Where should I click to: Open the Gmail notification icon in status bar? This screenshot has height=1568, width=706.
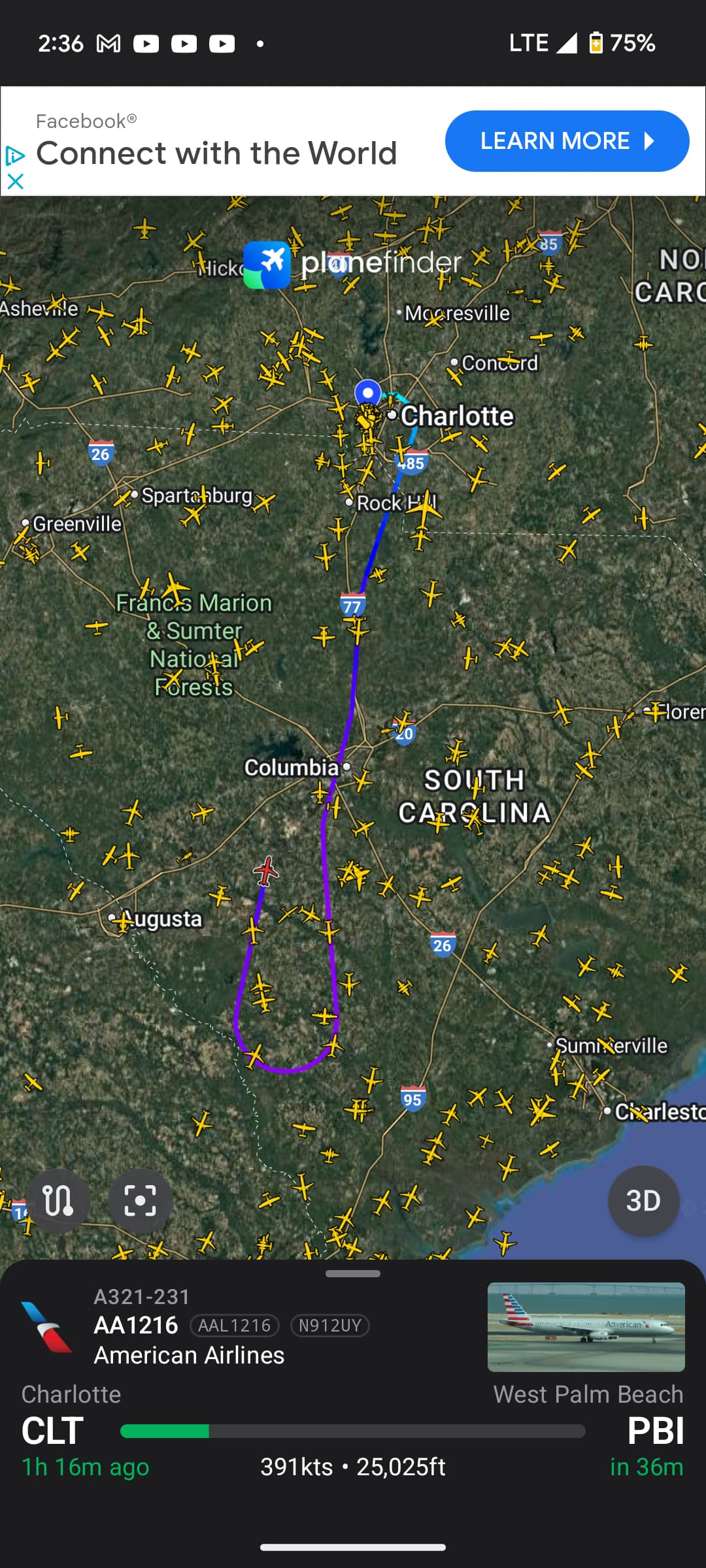point(109,44)
